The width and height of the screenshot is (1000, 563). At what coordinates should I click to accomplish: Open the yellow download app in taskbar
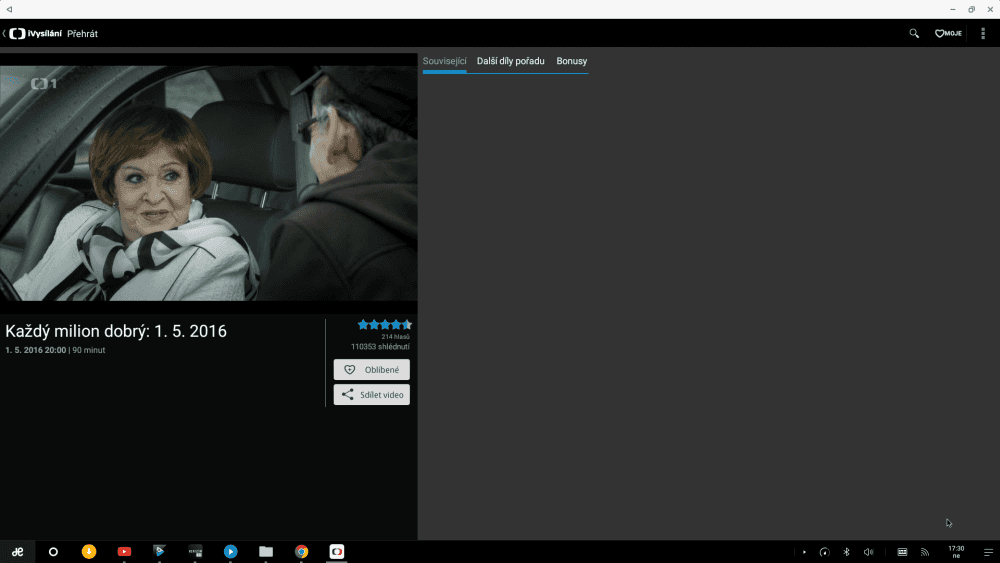coord(89,552)
